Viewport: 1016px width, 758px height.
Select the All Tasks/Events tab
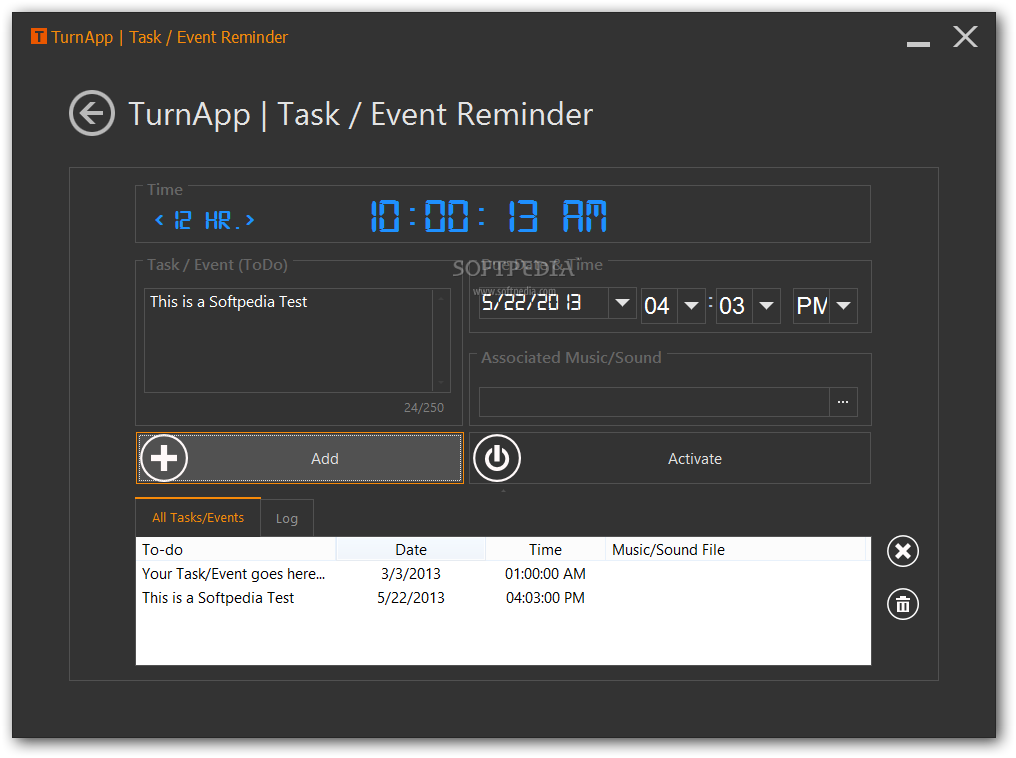tap(198, 517)
